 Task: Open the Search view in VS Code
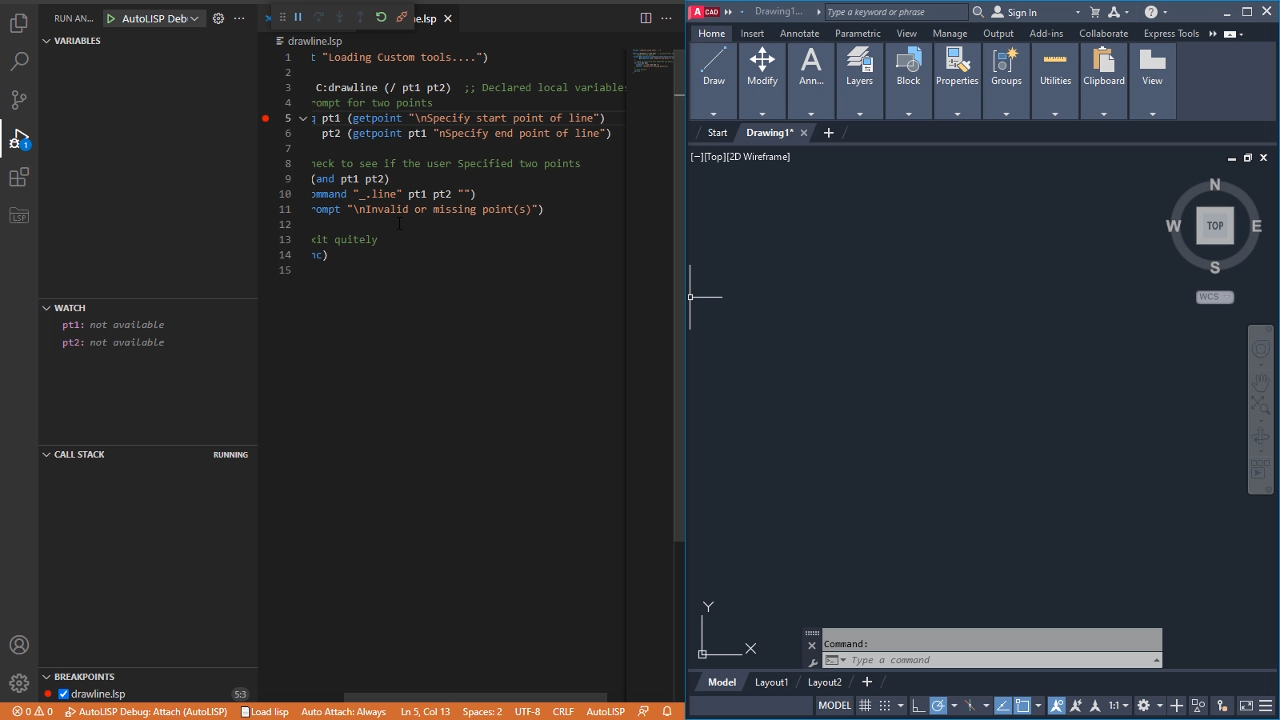tap(19, 61)
